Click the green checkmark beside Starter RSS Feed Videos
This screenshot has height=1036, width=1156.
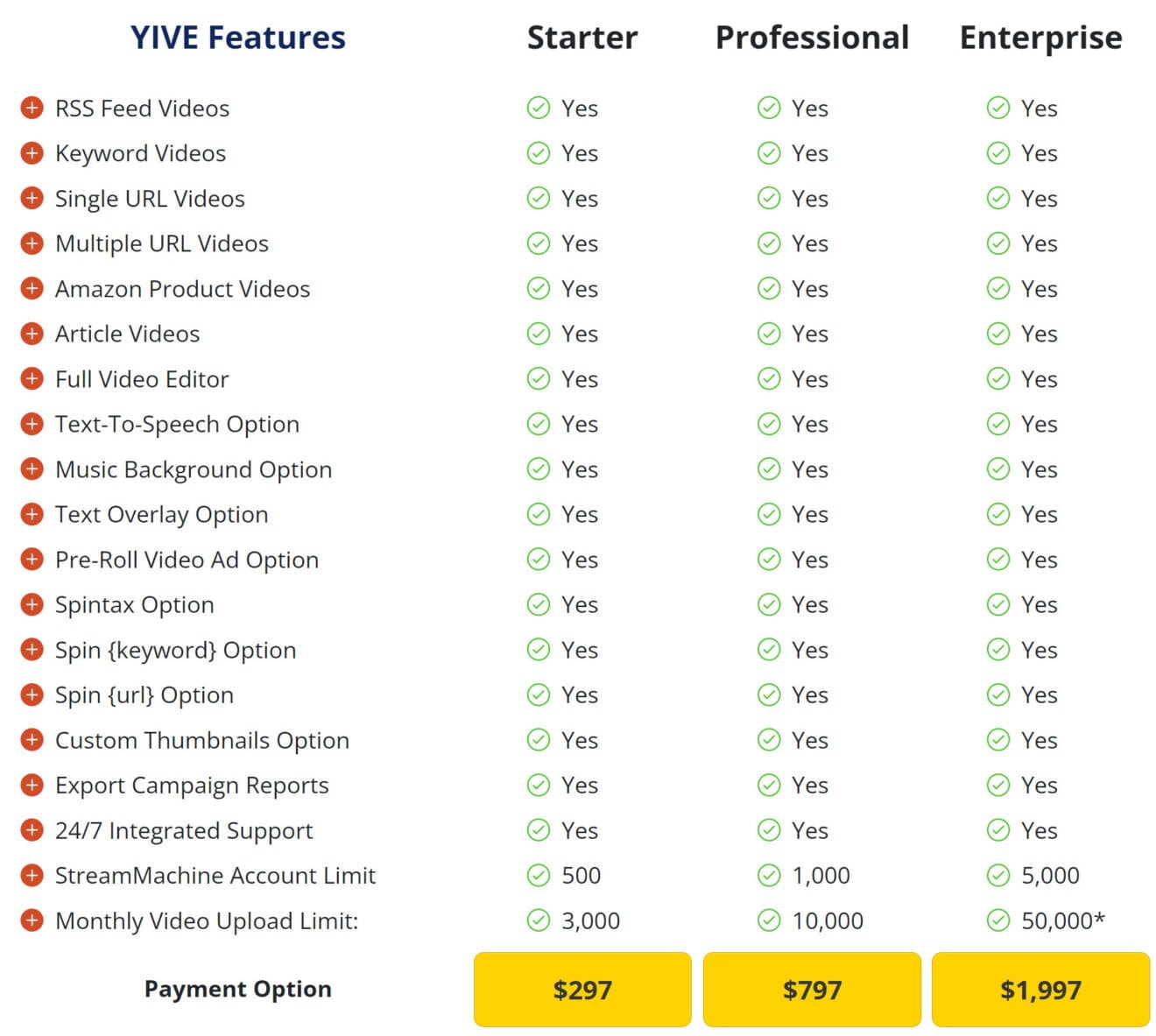coord(539,108)
